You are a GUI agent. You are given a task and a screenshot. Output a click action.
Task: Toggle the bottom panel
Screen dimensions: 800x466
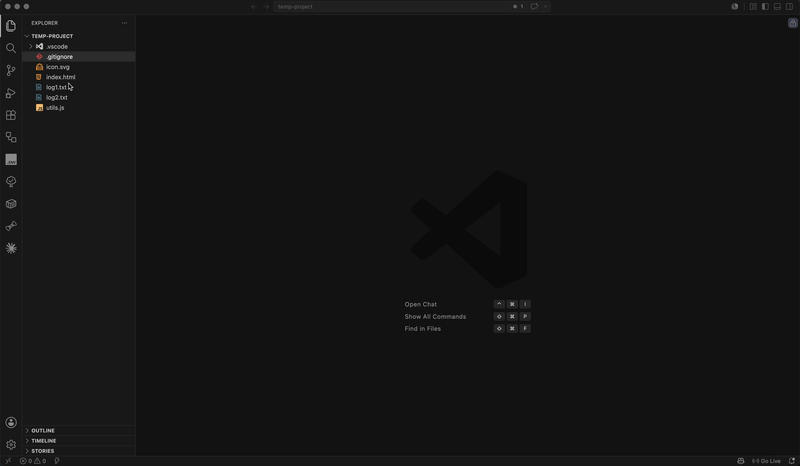pos(777,7)
